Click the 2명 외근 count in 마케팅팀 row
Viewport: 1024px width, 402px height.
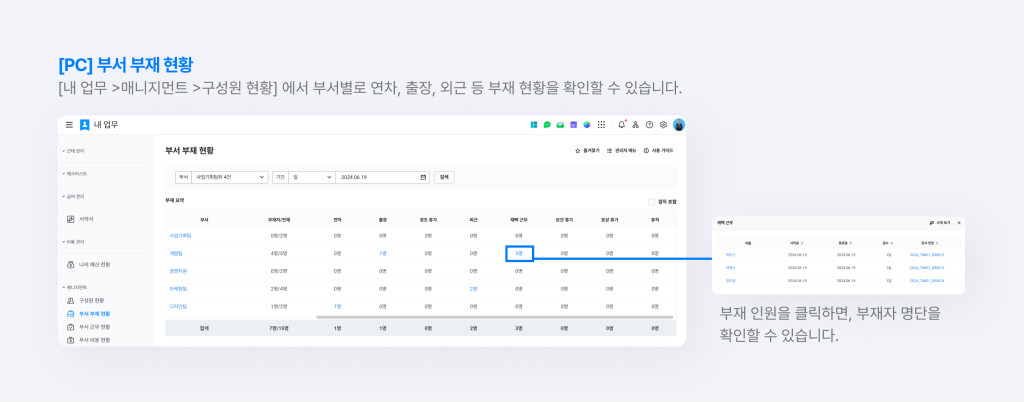coord(473,288)
